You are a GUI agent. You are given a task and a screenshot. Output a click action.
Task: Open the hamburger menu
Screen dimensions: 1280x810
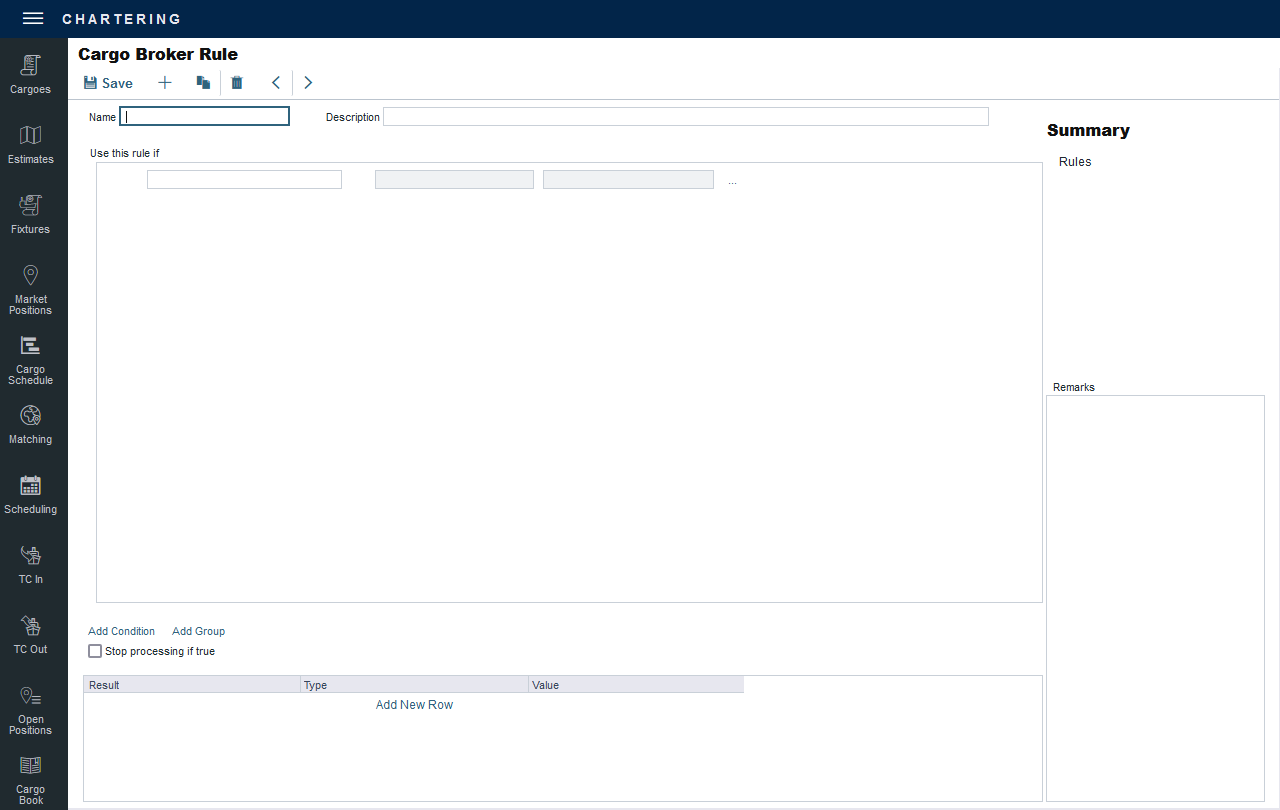(33, 19)
